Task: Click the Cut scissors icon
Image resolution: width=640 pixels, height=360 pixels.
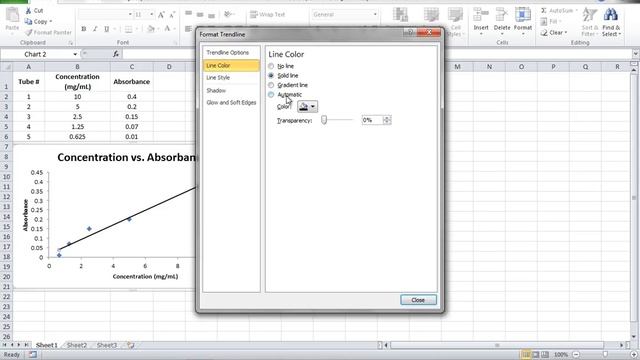Action: (x=28, y=11)
